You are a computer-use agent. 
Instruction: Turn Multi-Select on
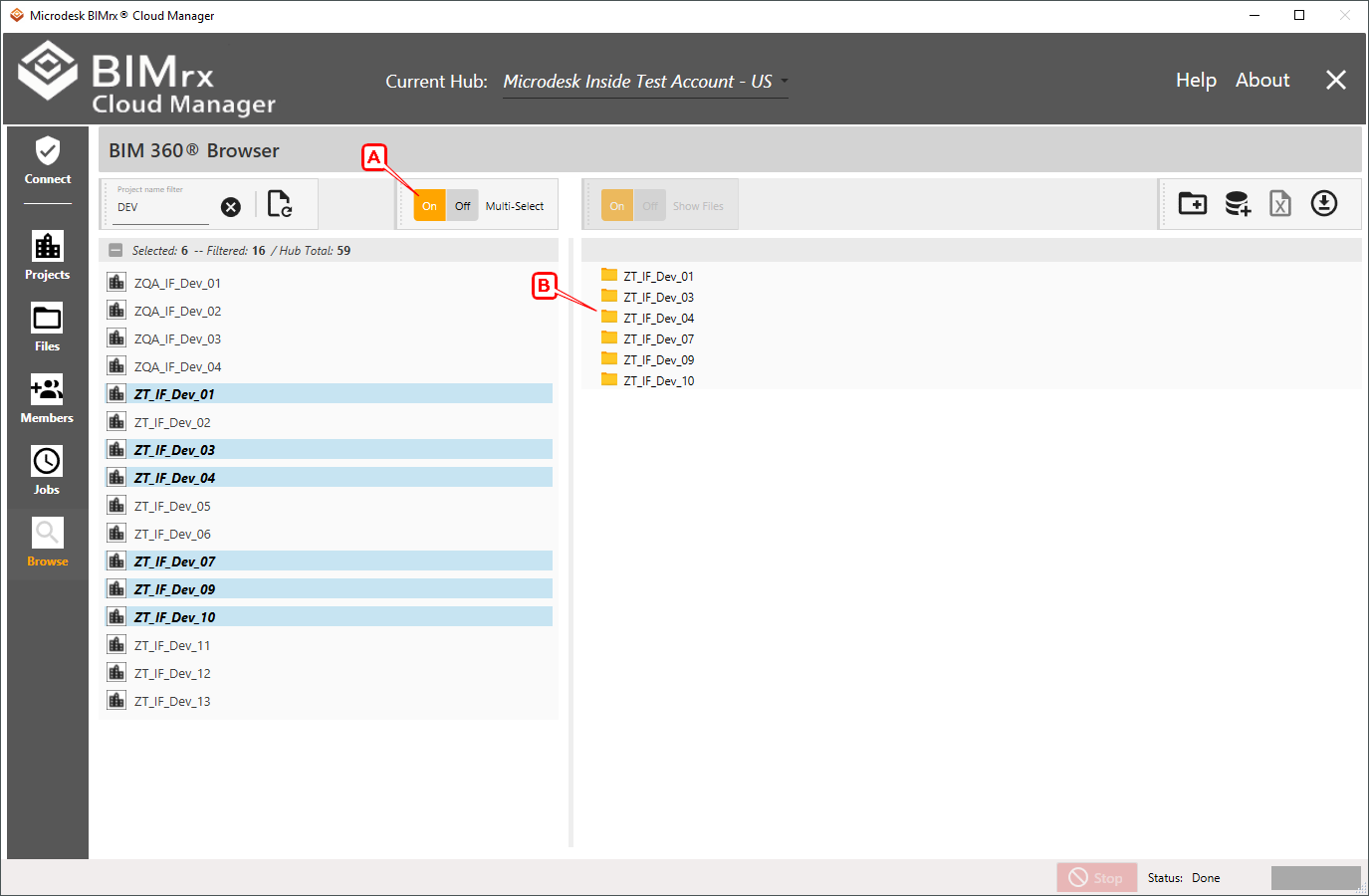tap(429, 206)
